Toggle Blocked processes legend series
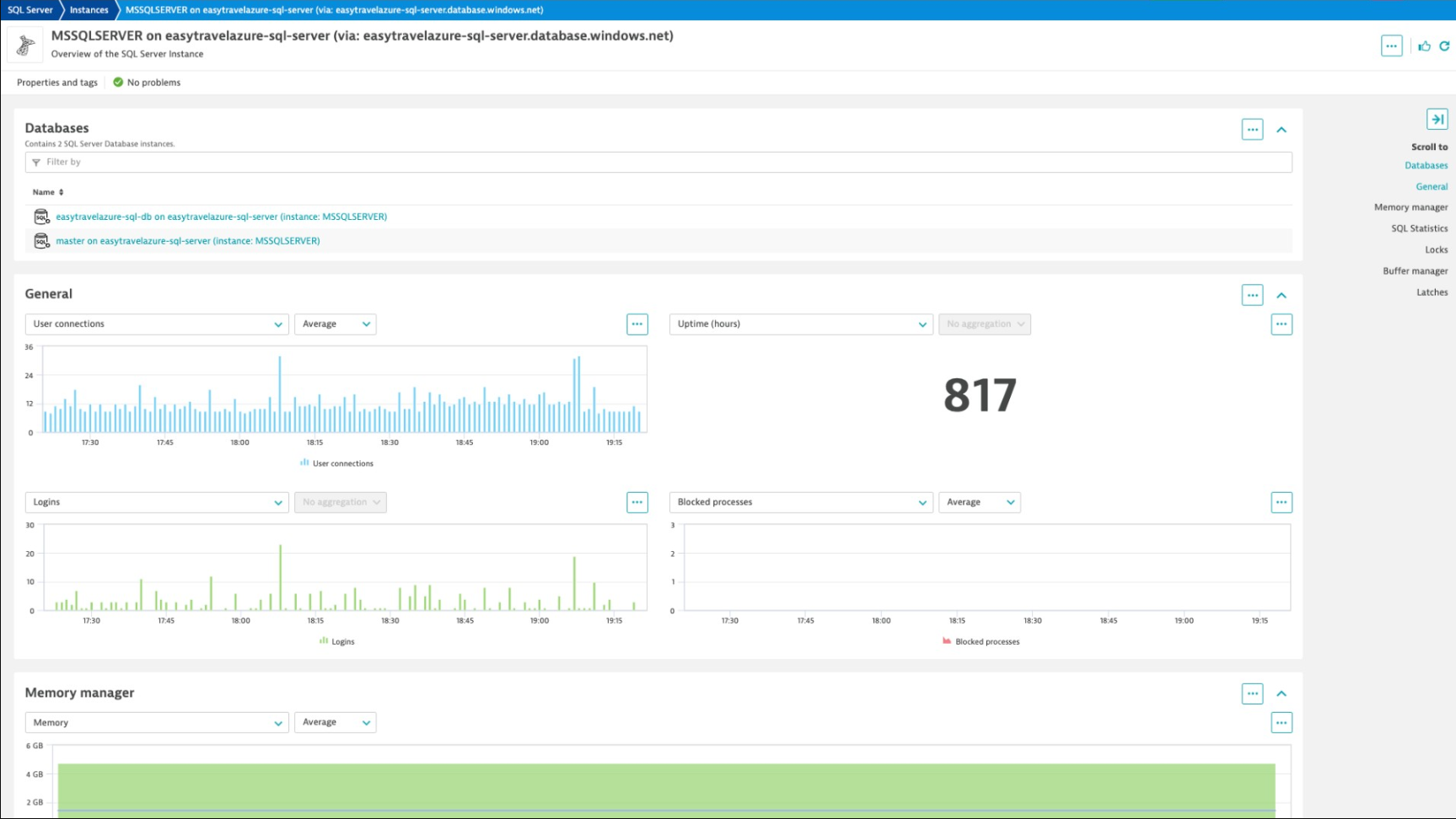Image resolution: width=1456 pixels, height=819 pixels. [981, 642]
